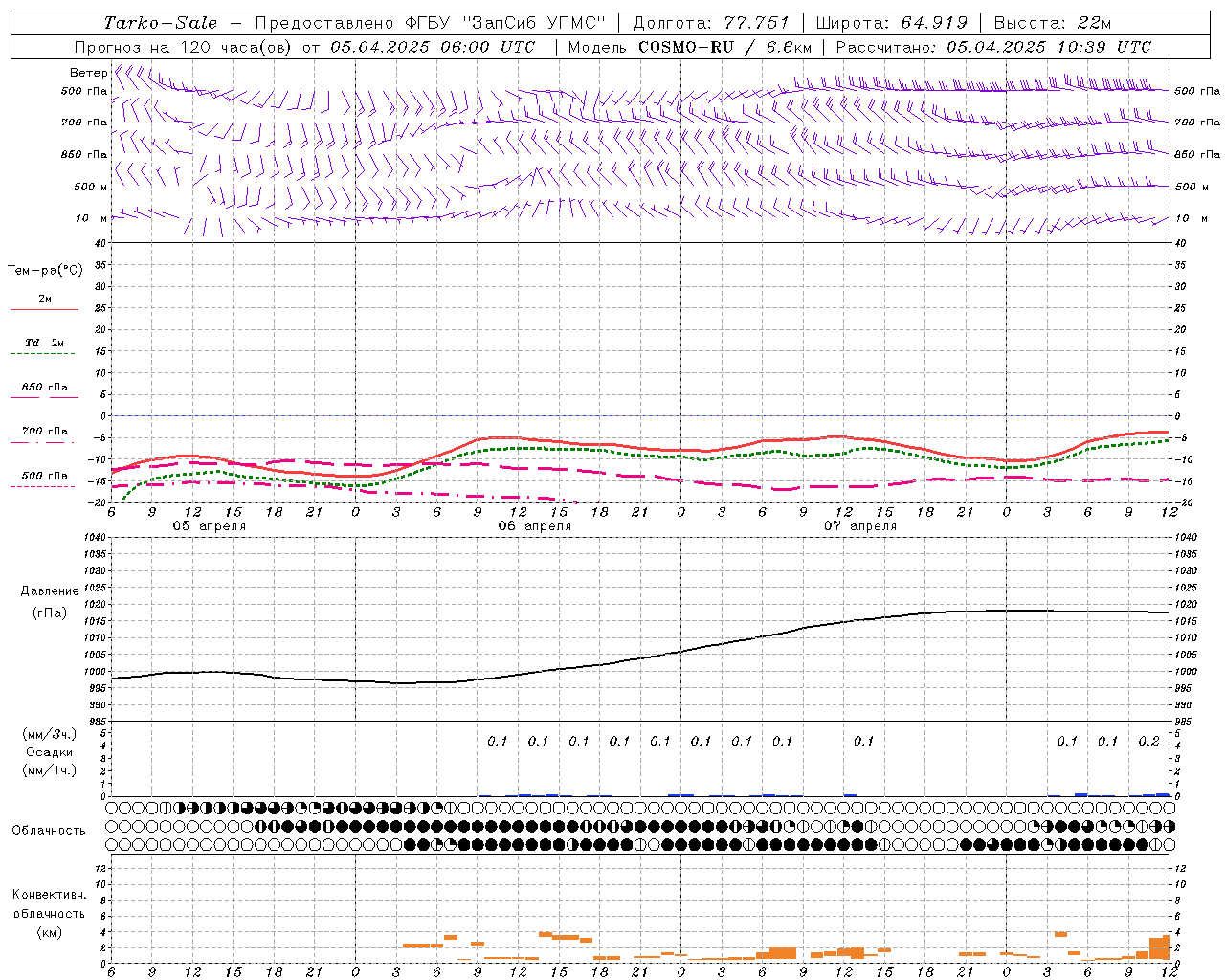
Task: Click the Конвективн. облачность panel label
Action: tap(49, 903)
